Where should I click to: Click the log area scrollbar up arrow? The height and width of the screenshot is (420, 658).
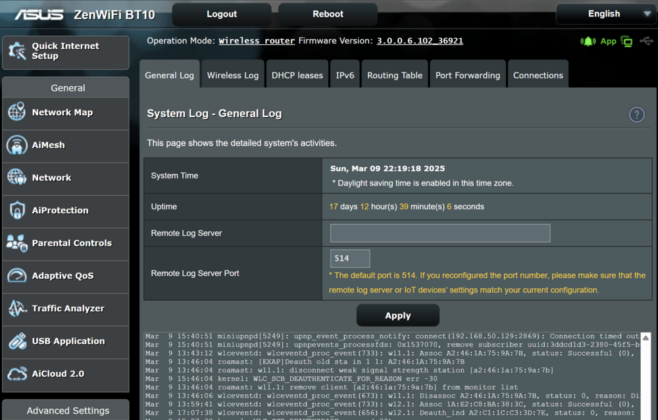tap(646, 338)
